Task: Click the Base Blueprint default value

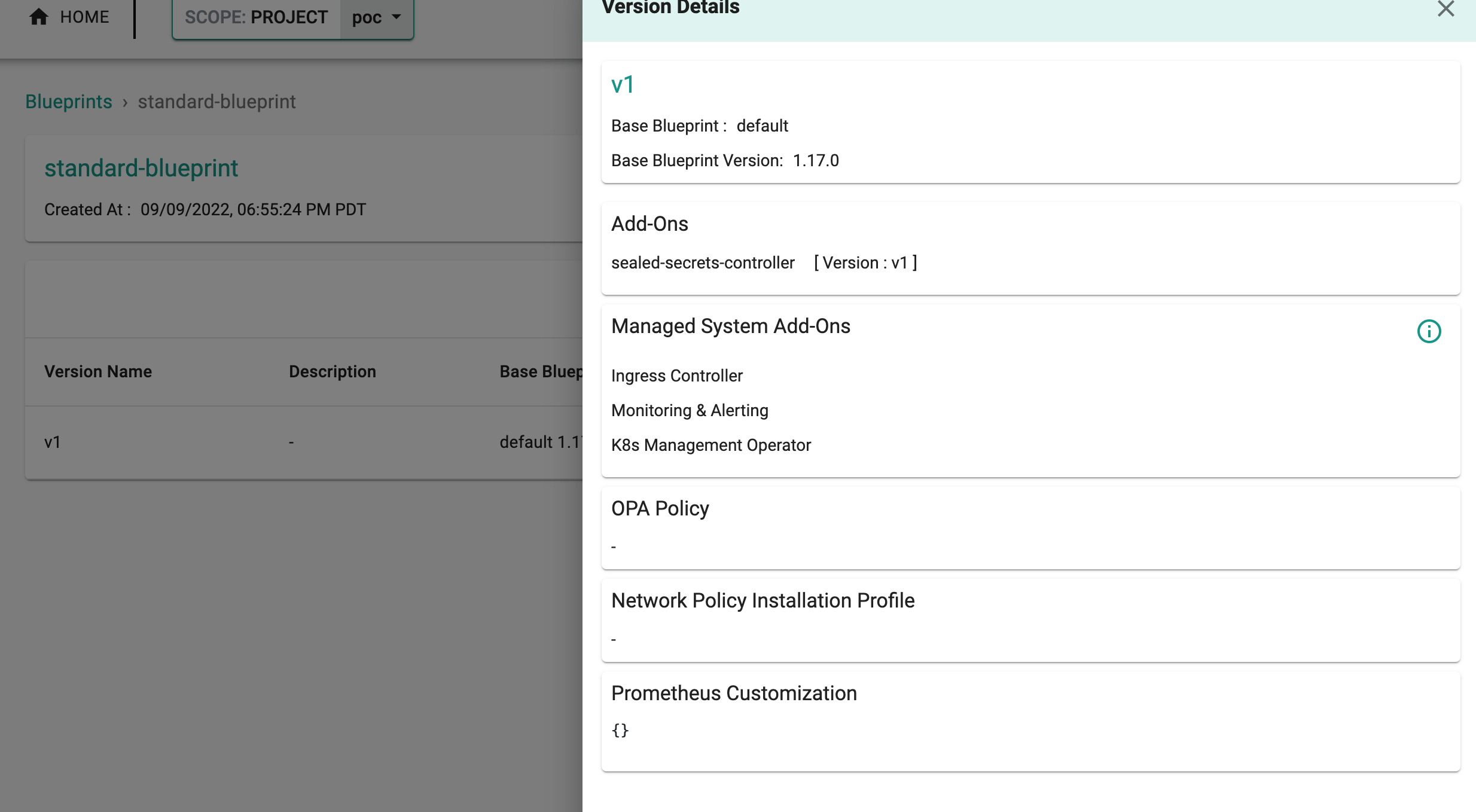Action: [x=762, y=126]
